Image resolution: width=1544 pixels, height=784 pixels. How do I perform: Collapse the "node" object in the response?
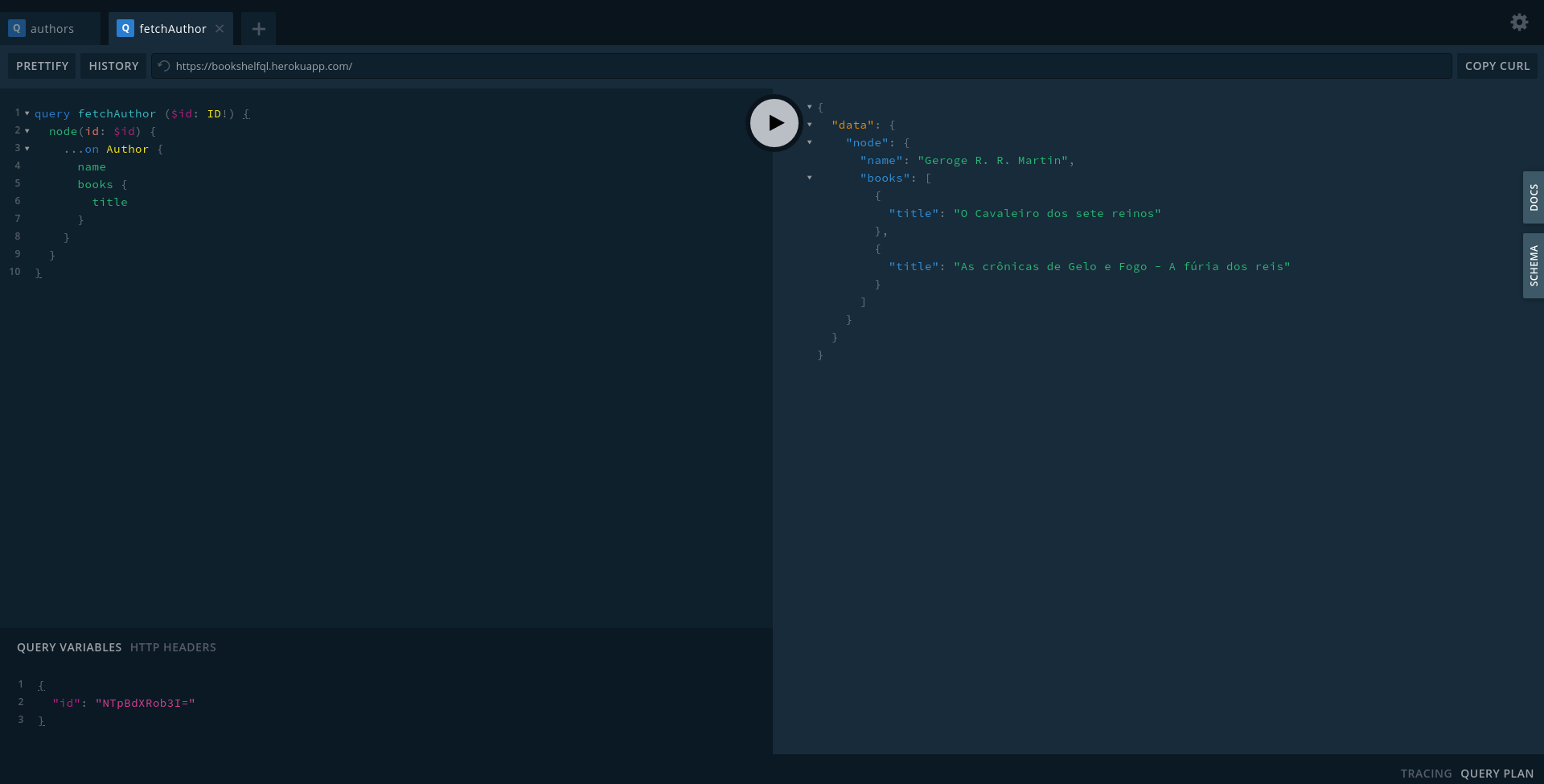(808, 142)
